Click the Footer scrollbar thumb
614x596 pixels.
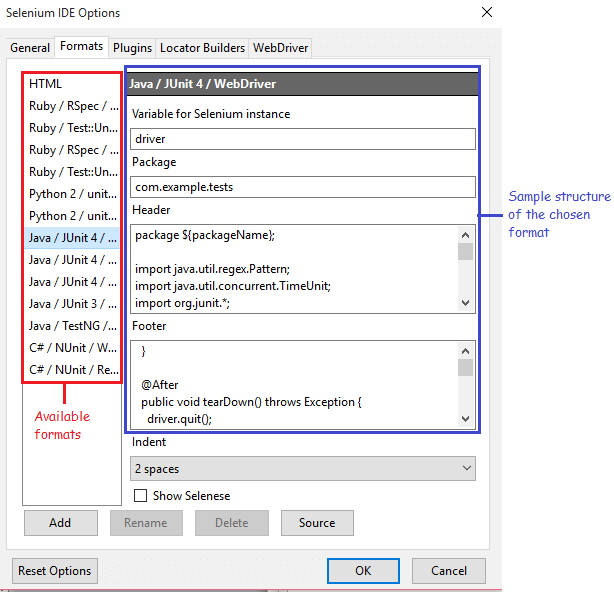click(465, 367)
